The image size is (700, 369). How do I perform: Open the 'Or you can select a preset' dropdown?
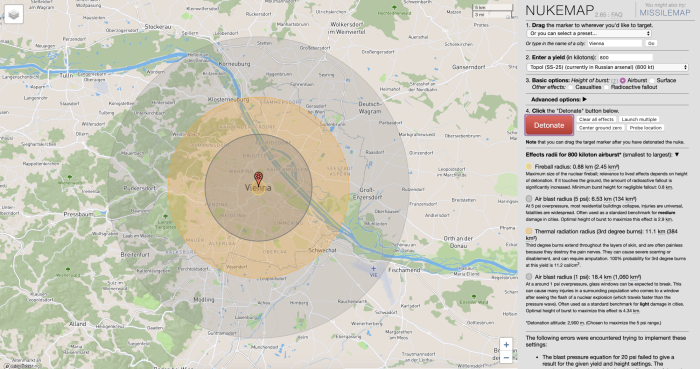pos(589,33)
